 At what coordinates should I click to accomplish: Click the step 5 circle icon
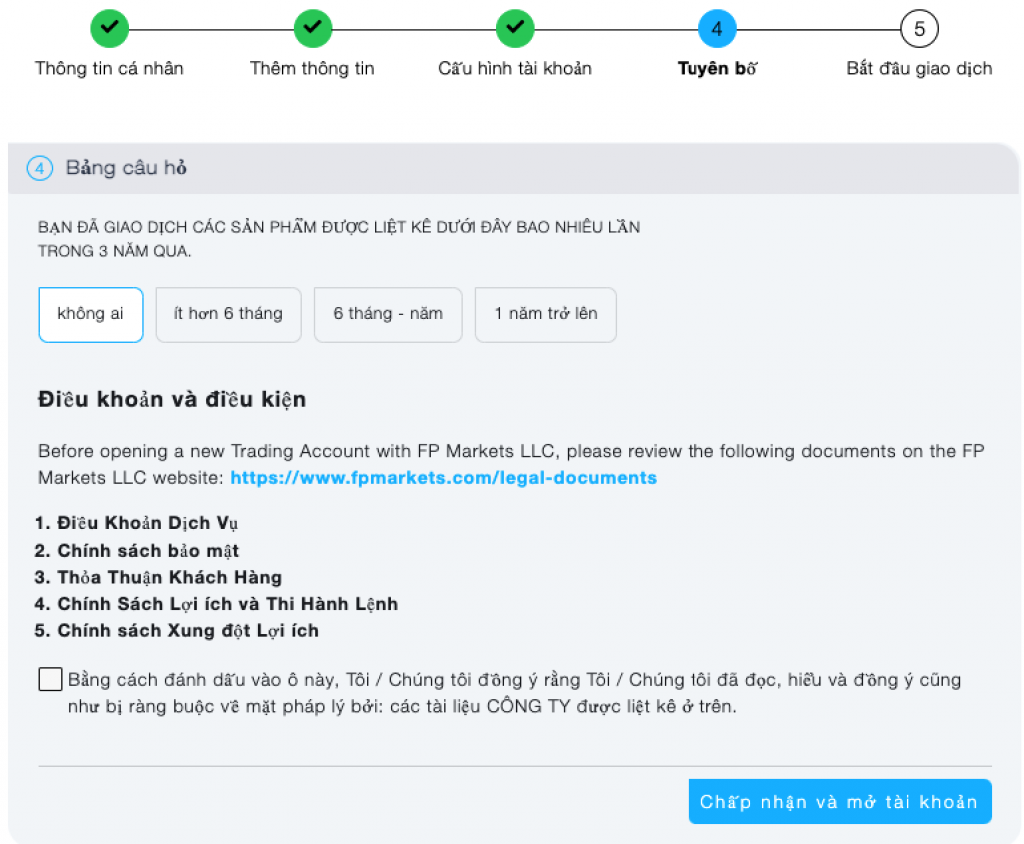click(x=919, y=28)
